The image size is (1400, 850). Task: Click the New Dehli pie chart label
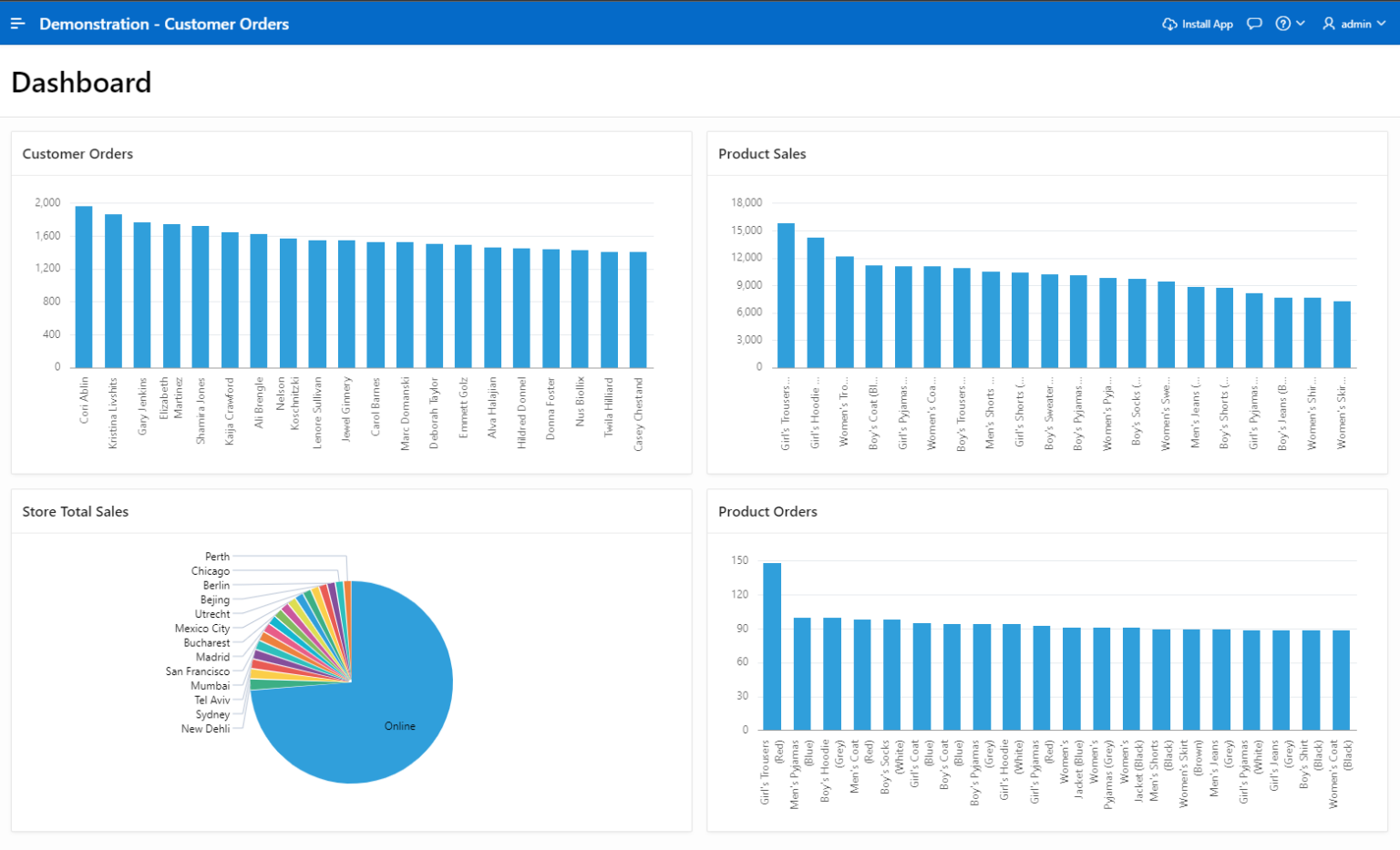point(205,729)
